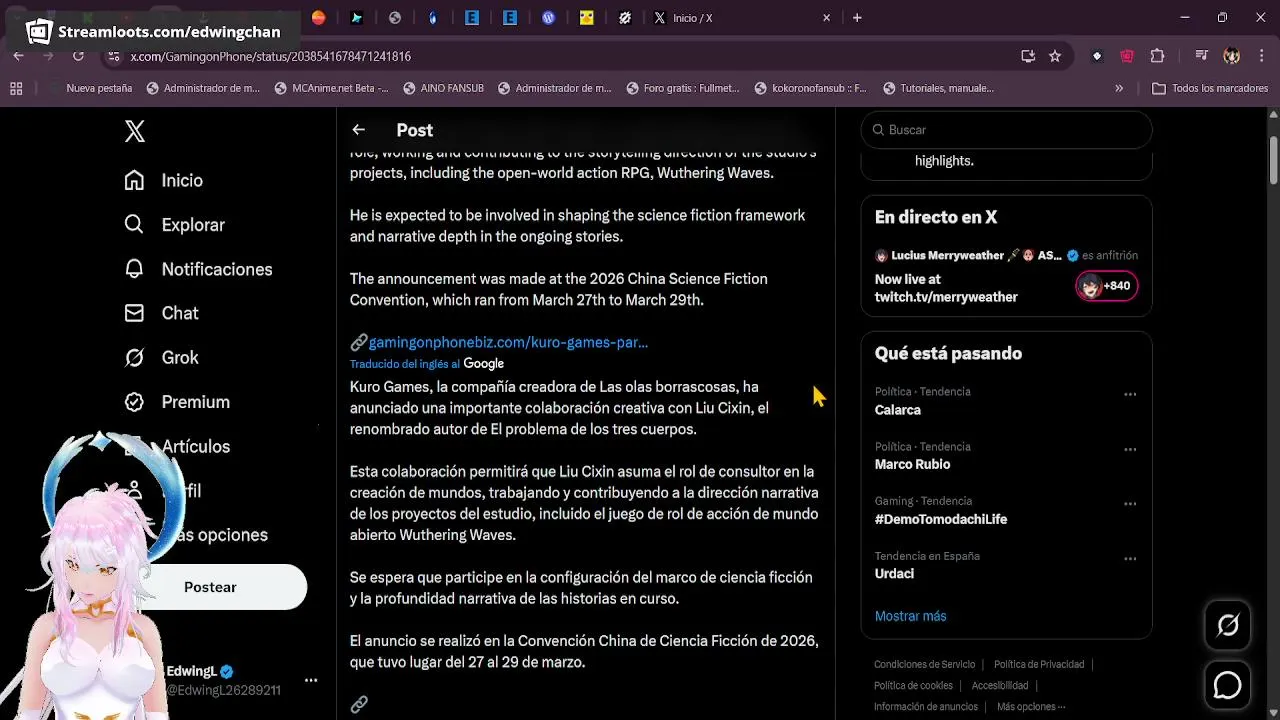This screenshot has width=1280, height=720.
Task: Click the page vertical scrollbar
Action: tap(1273, 160)
